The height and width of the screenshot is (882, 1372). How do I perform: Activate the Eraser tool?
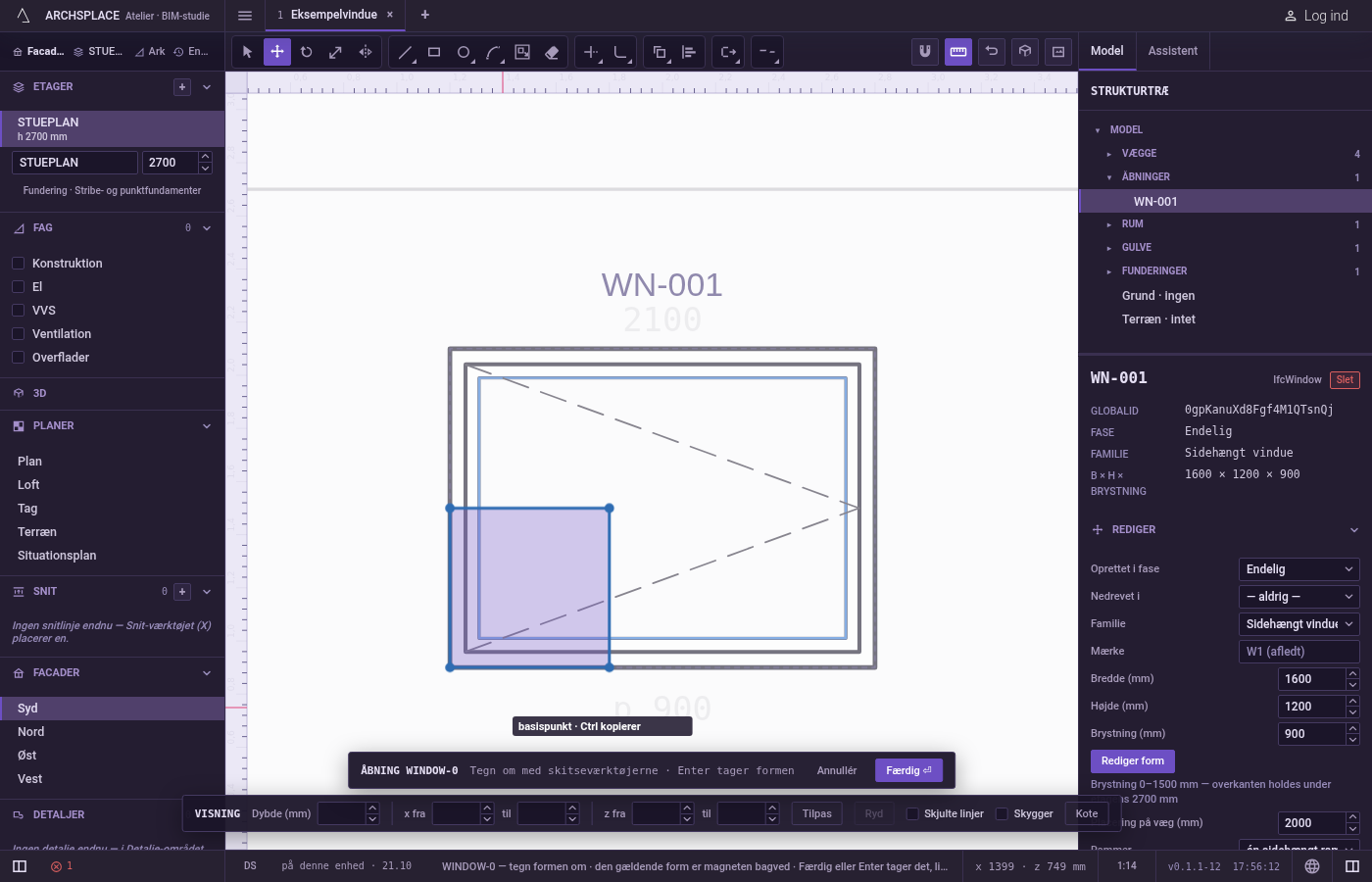(x=552, y=52)
